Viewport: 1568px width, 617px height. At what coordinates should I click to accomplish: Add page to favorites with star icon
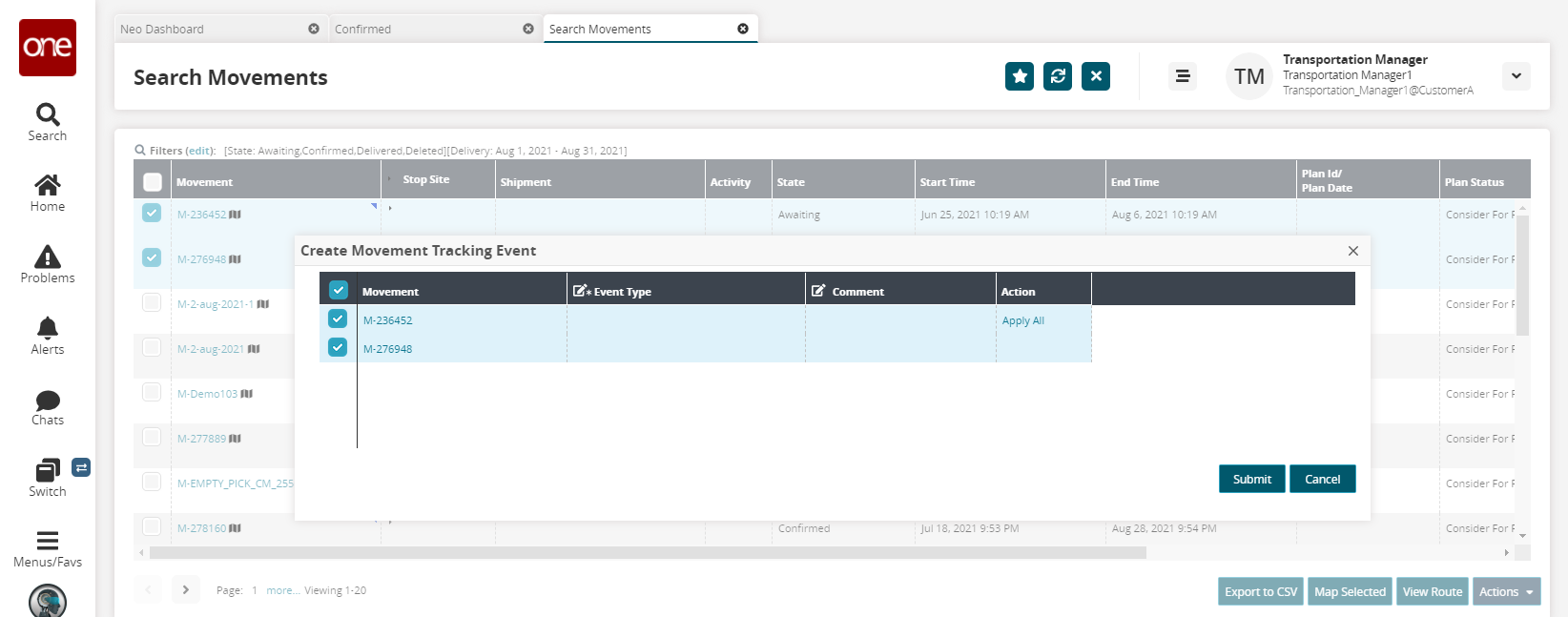(1020, 76)
